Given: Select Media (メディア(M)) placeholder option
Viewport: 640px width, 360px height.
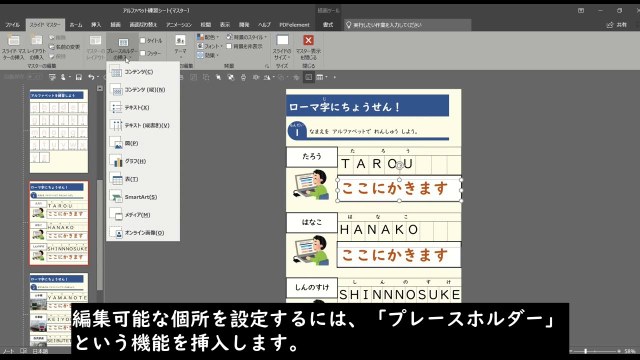Looking at the screenshot, I should 143,215.
